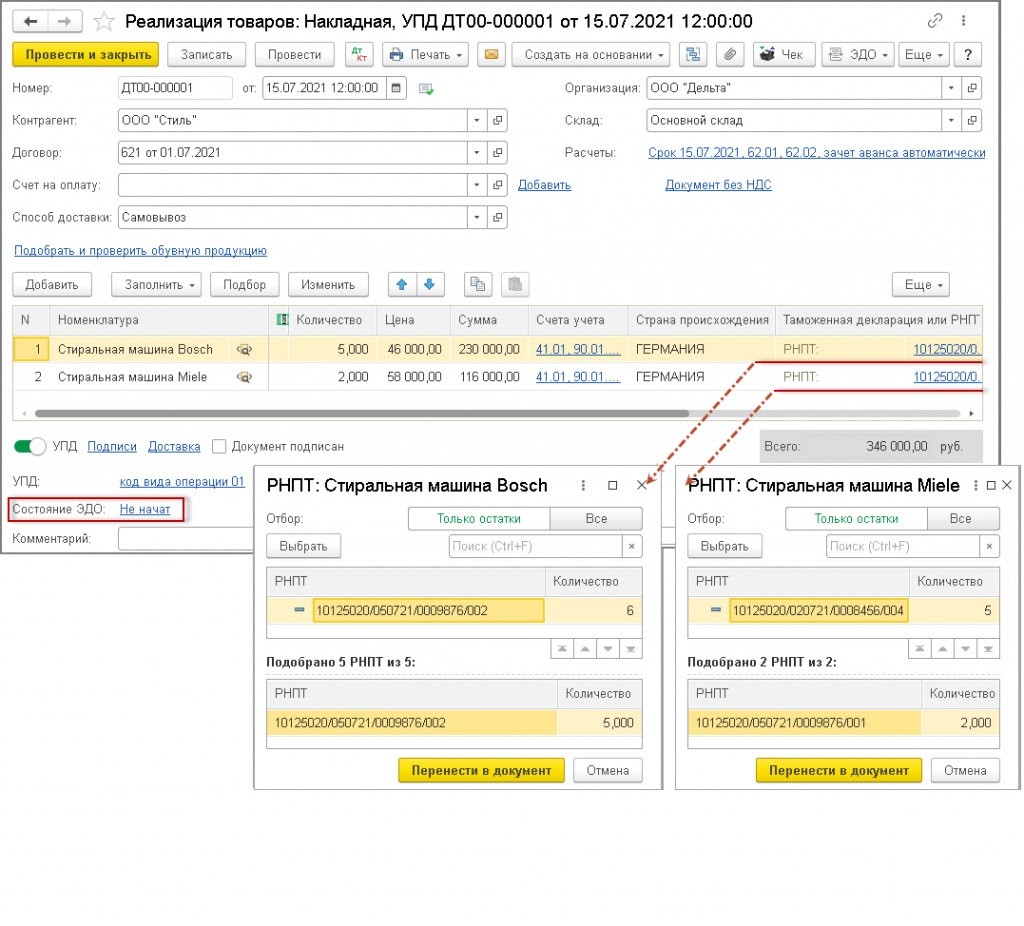Open the ЭДО menu
This screenshot has width=1024, height=926.
[x=857, y=55]
